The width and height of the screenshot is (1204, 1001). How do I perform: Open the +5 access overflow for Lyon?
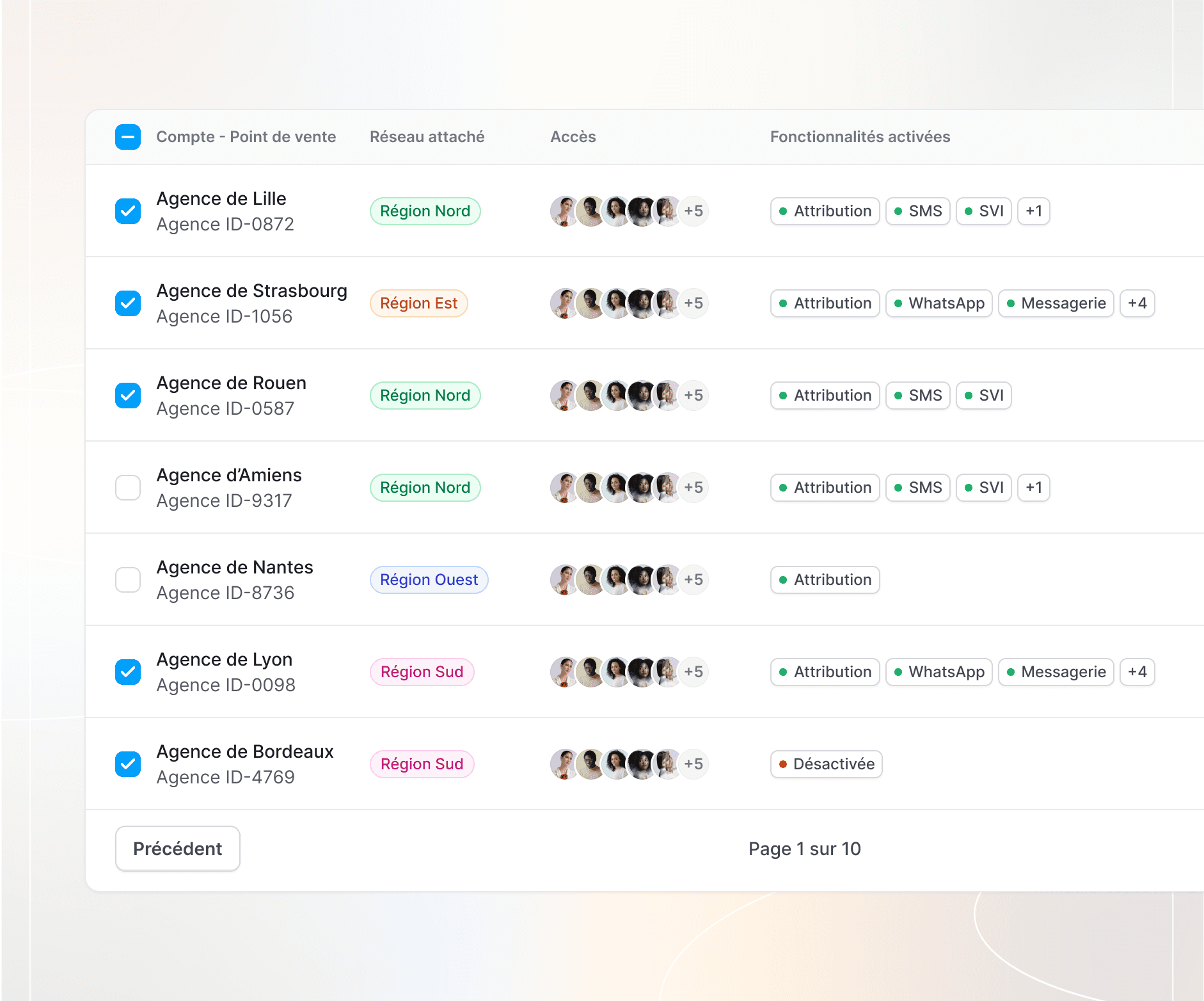(693, 672)
